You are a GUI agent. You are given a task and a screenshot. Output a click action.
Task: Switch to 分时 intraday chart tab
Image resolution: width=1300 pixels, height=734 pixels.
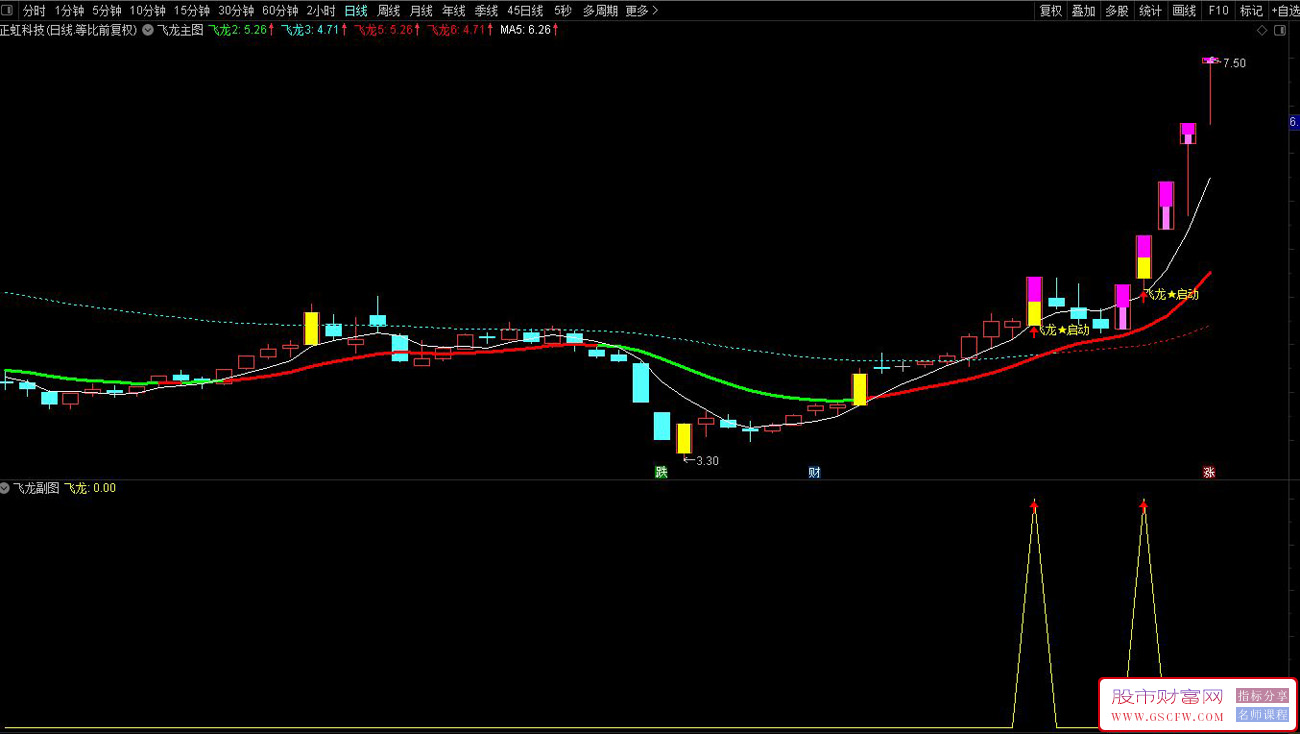[34, 11]
